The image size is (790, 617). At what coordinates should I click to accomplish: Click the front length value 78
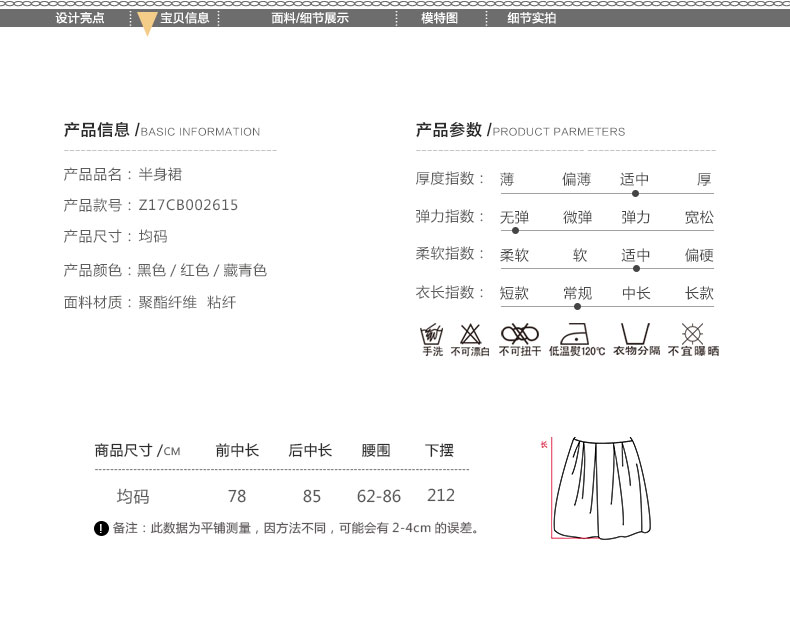pos(237,496)
